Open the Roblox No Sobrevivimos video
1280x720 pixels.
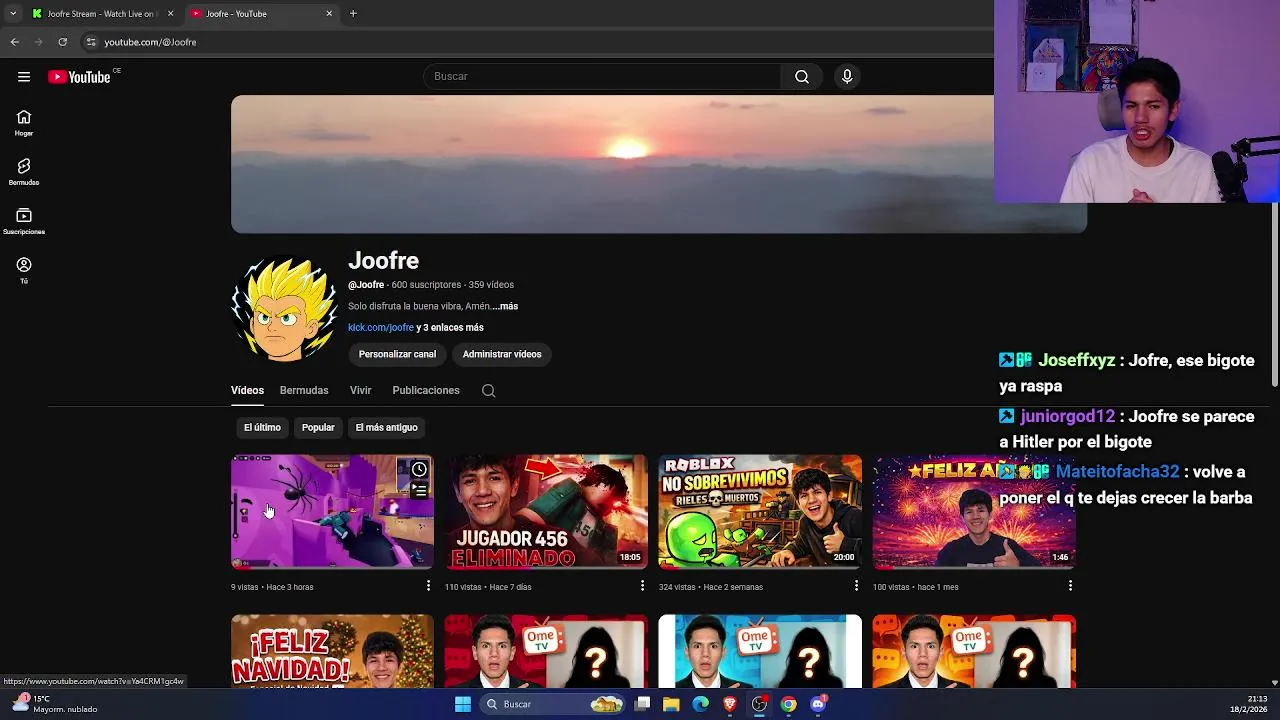click(x=760, y=512)
